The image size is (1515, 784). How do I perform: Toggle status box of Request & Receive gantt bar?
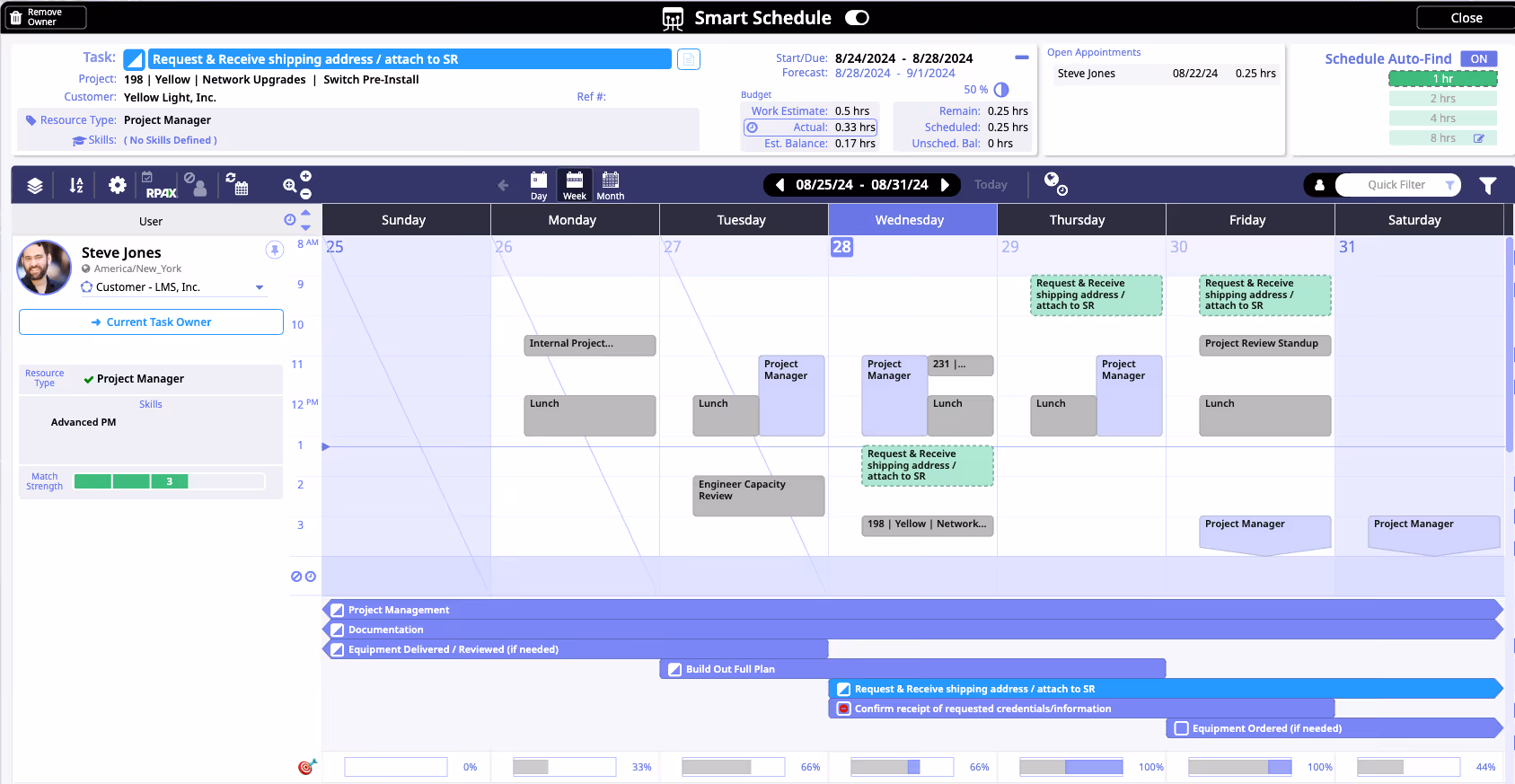pyautogui.click(x=844, y=690)
